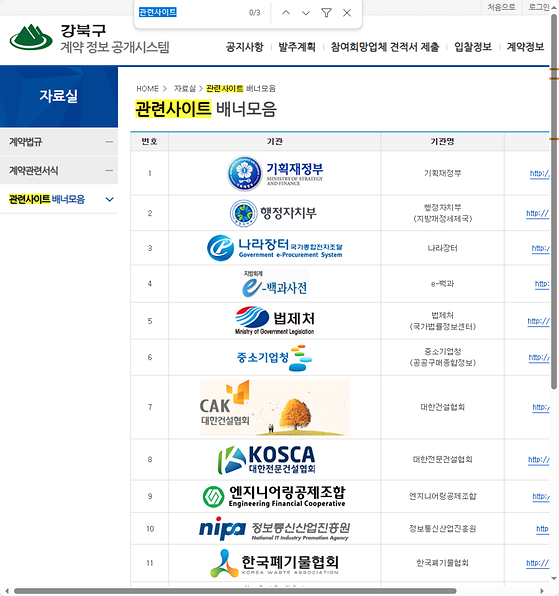Open http link in 대한건설협회 row
Viewport: 559px width, 596px height.
coord(541,407)
